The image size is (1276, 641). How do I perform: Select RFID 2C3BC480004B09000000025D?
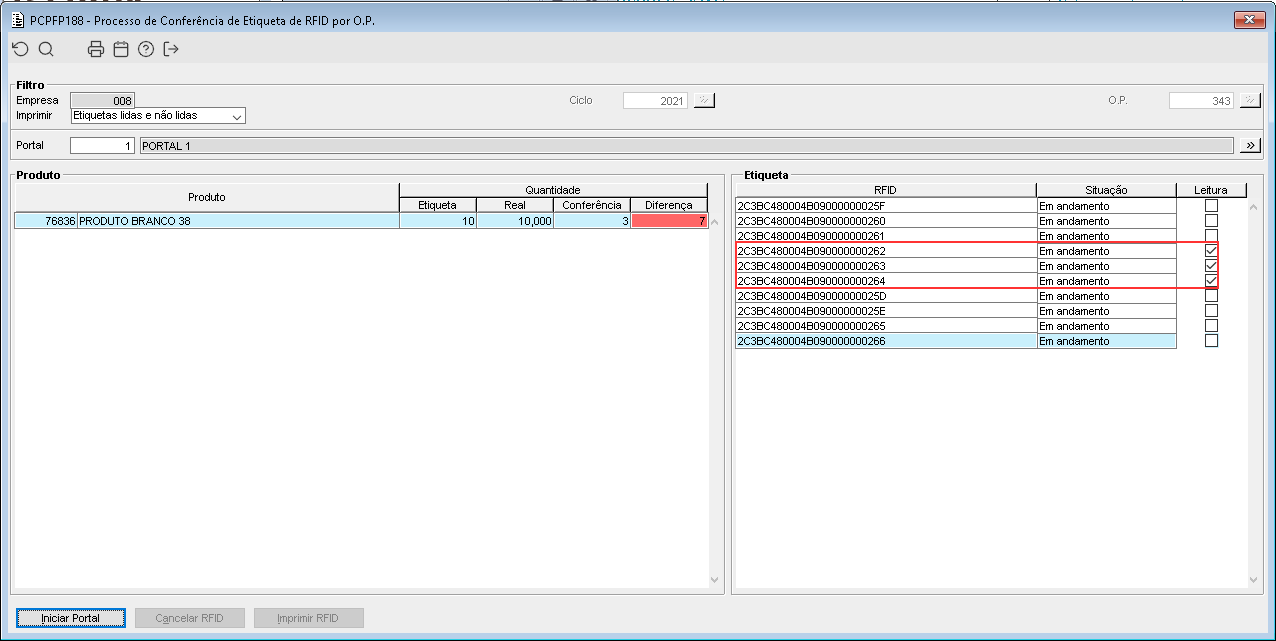point(885,296)
